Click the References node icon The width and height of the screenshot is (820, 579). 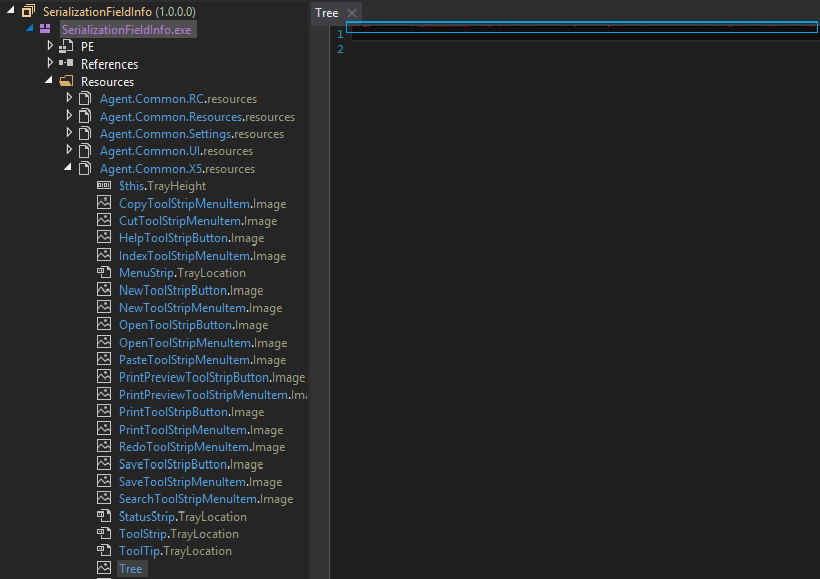point(66,64)
